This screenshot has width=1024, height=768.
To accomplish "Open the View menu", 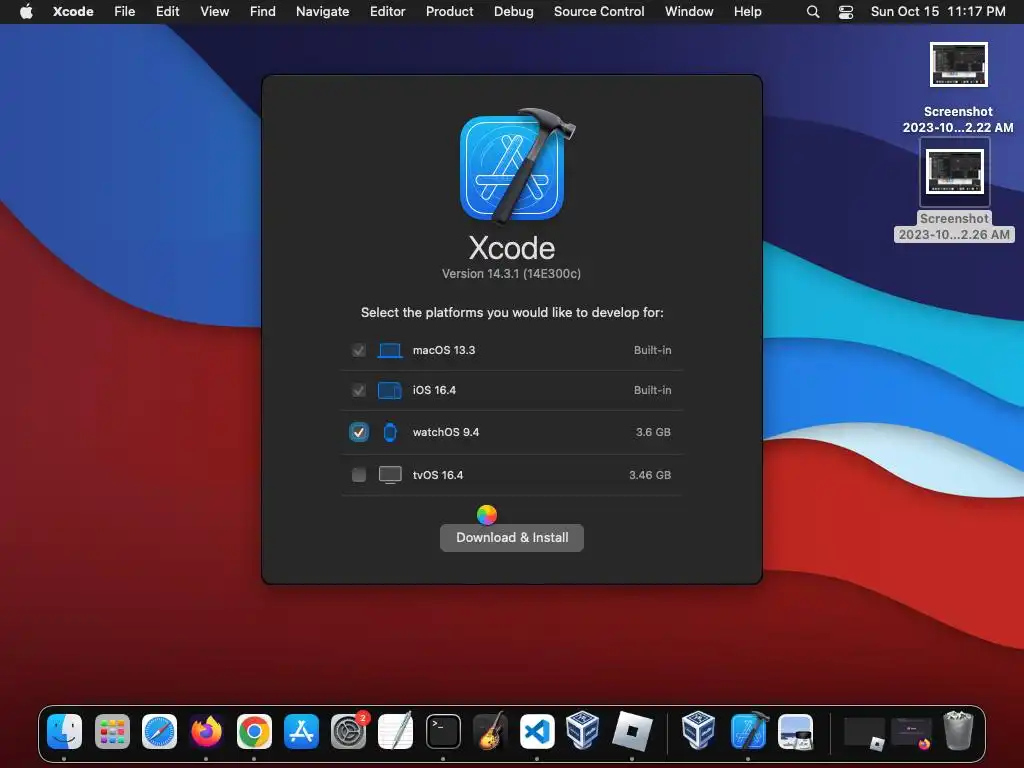I will tap(214, 11).
